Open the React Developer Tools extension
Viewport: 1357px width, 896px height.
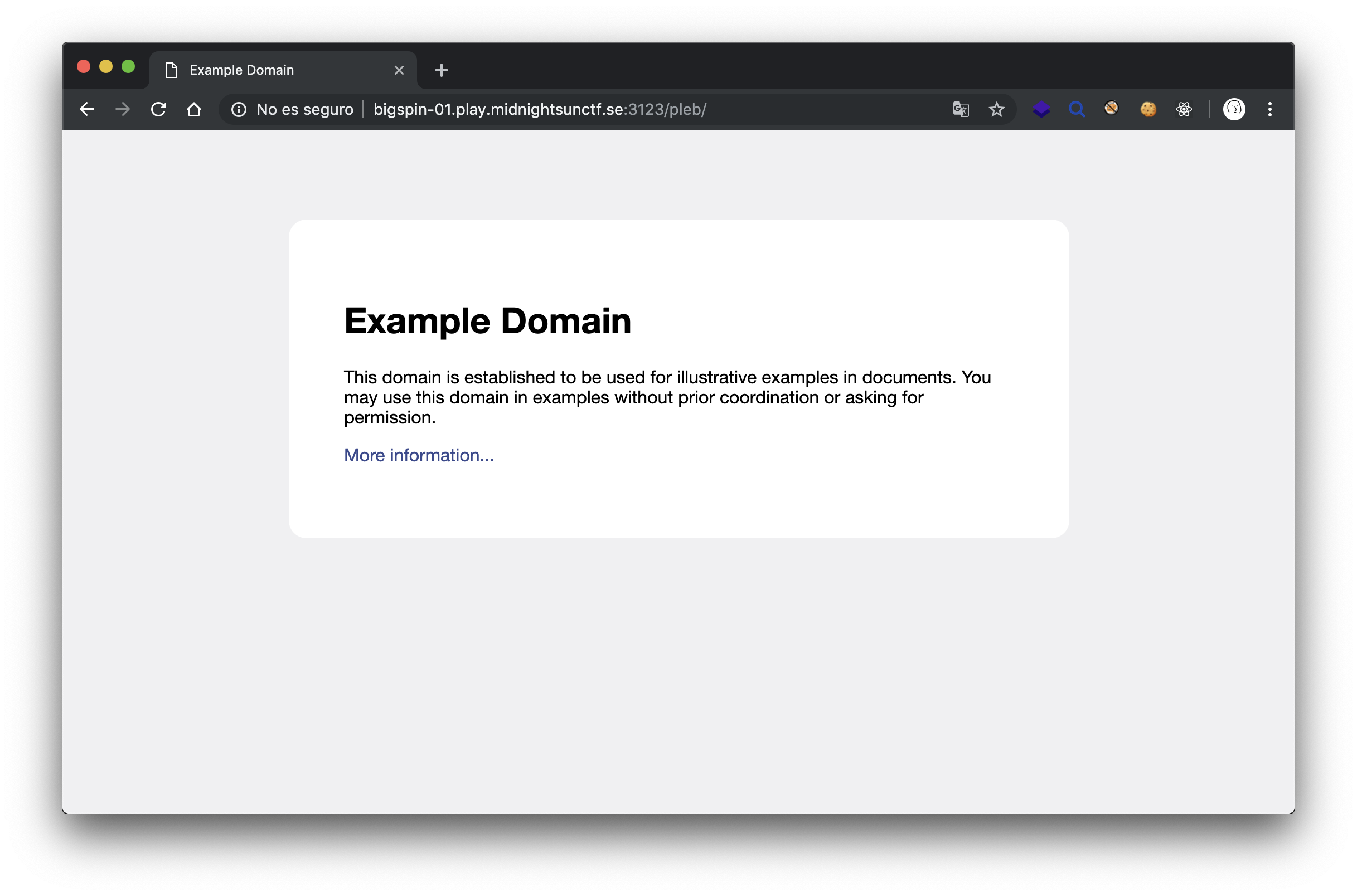(1184, 109)
